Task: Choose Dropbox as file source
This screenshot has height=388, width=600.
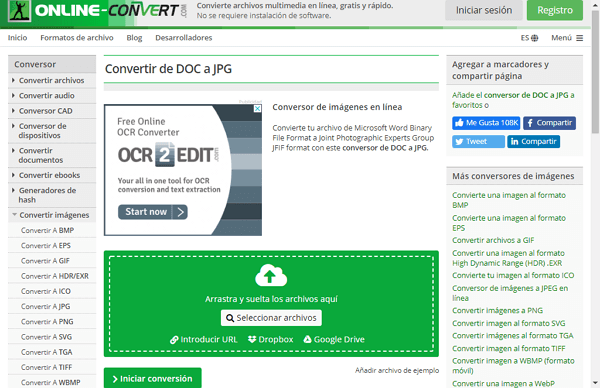Action: (271, 339)
